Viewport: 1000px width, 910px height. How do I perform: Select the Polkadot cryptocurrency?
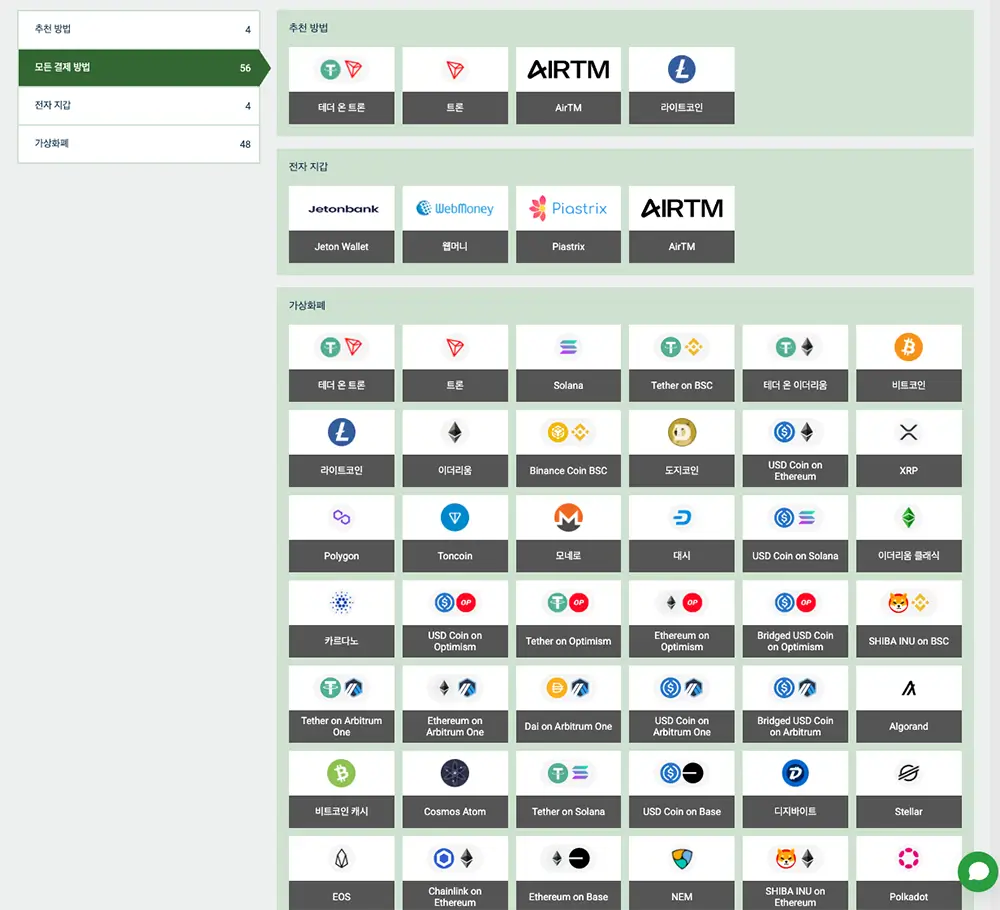[x=909, y=874]
